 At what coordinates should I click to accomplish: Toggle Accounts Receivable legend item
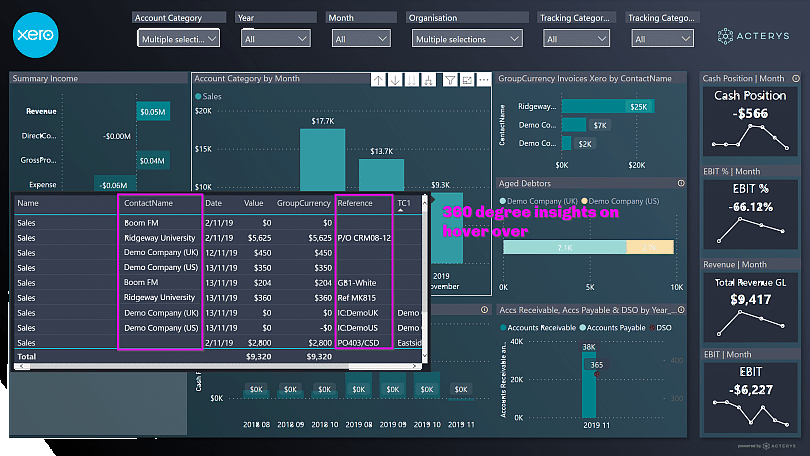click(x=538, y=328)
